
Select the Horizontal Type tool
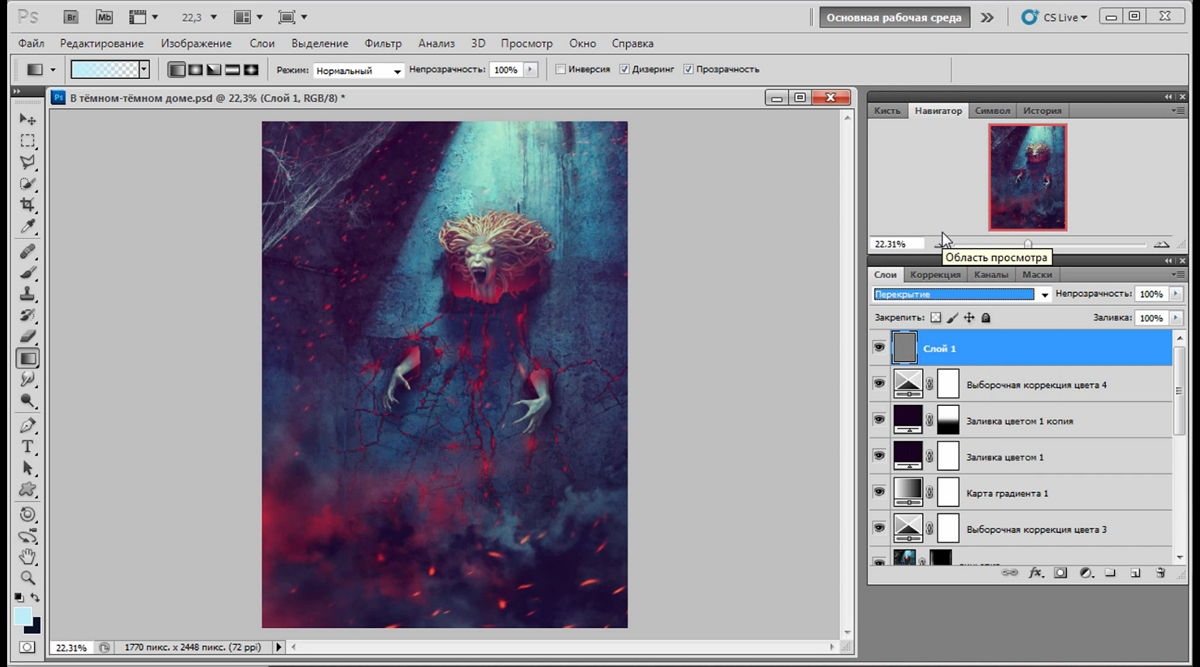coord(28,447)
